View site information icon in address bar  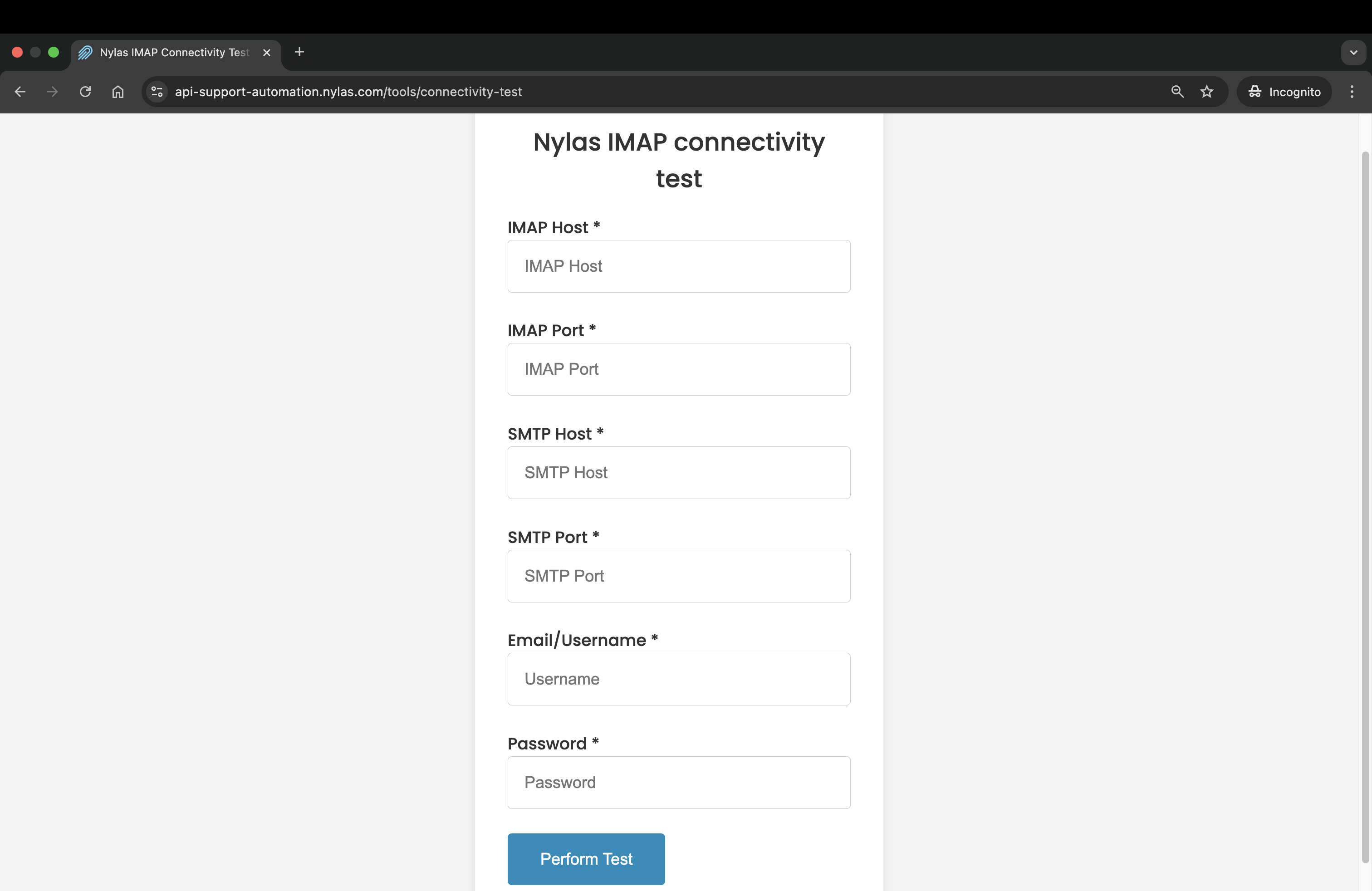[x=157, y=92]
